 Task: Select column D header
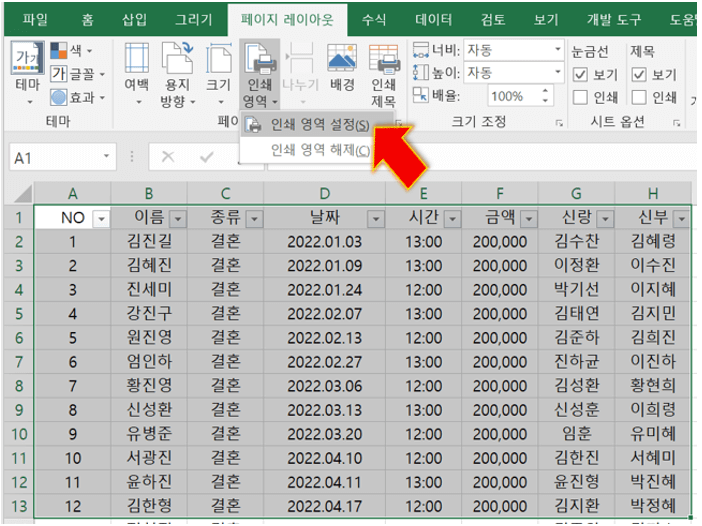point(325,194)
